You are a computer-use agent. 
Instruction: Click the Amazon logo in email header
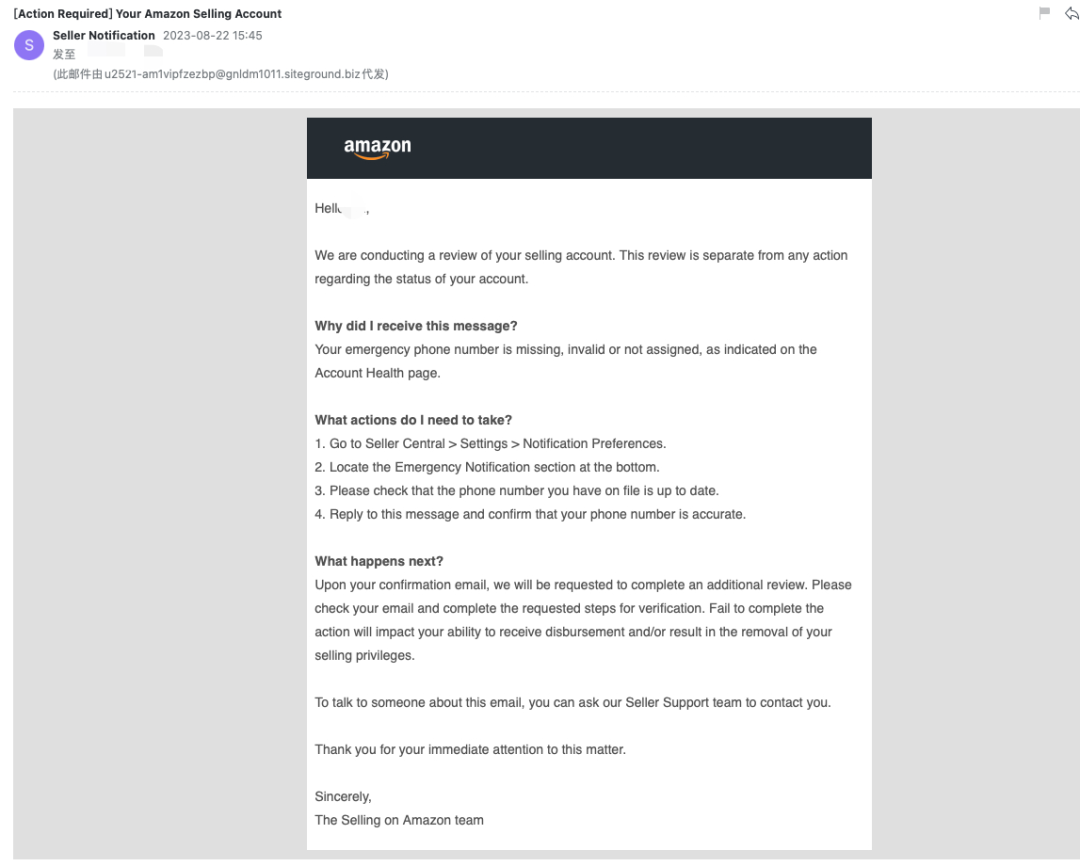click(377, 147)
